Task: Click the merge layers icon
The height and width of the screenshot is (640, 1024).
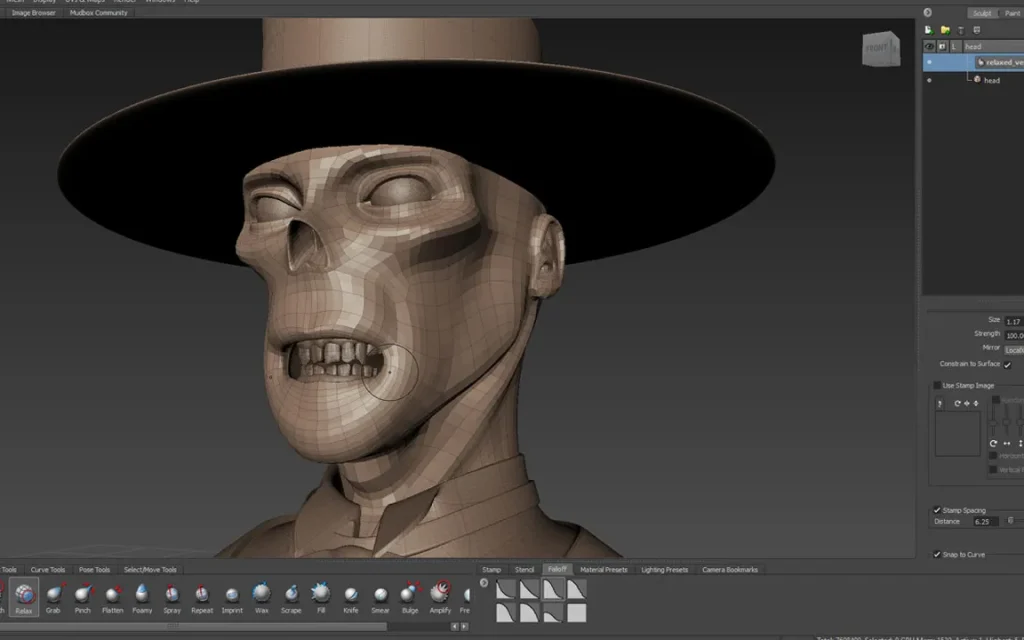Action: (977, 30)
